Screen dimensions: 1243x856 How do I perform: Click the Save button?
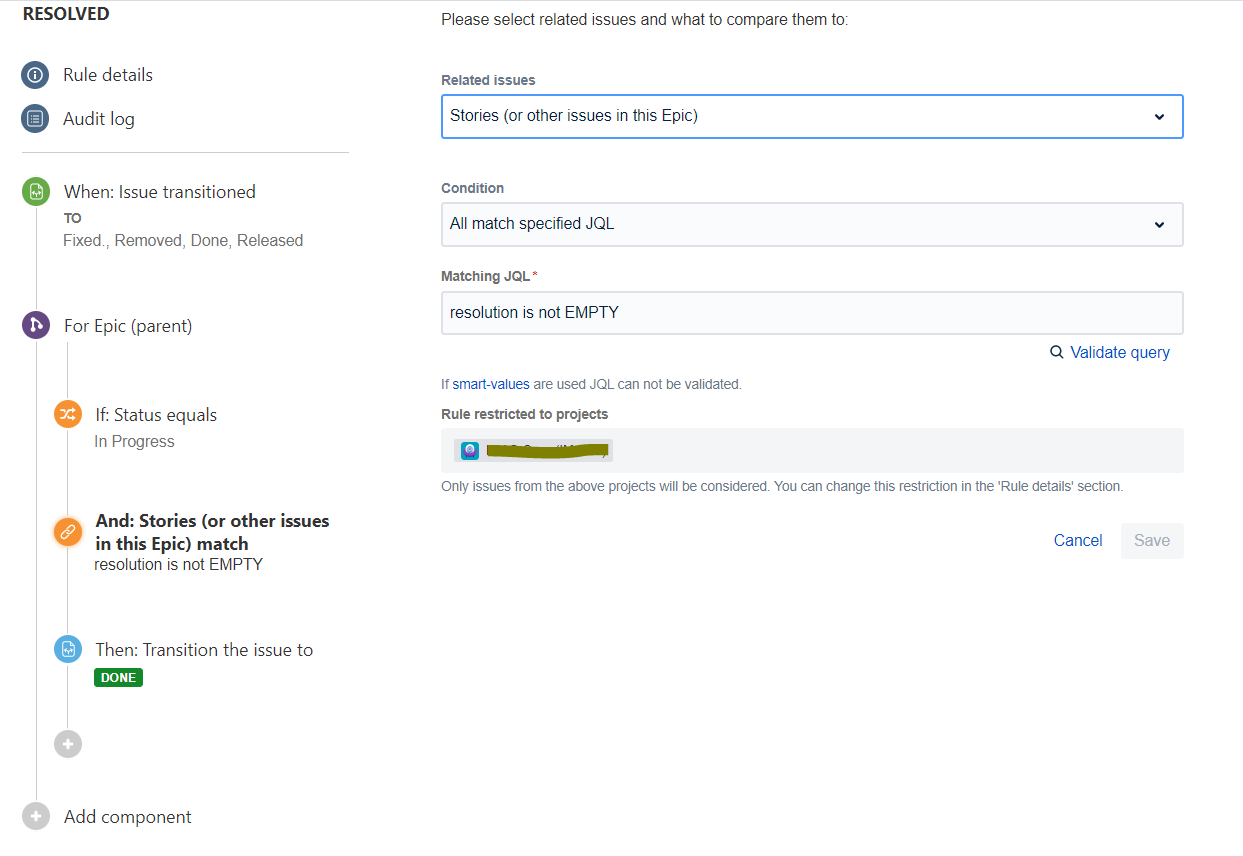point(1152,540)
